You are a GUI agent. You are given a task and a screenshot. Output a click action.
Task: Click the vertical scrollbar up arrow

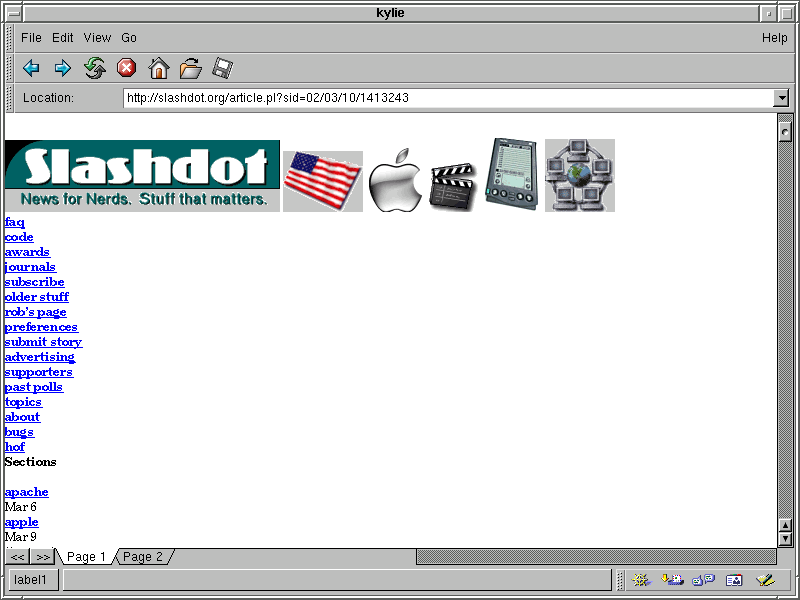click(x=785, y=525)
